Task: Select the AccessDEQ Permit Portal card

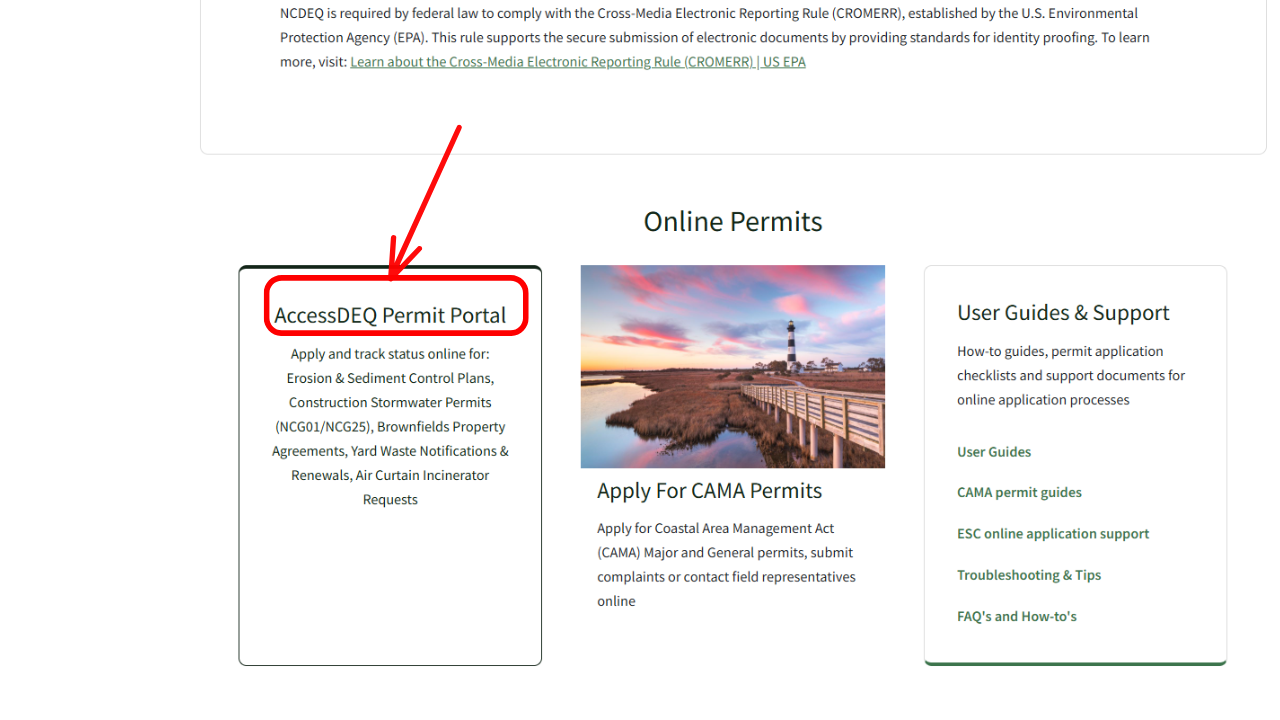Action: click(390, 465)
